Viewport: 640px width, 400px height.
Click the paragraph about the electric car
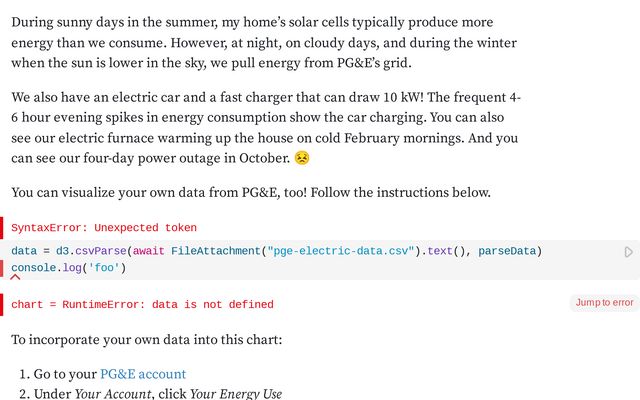tap(265, 128)
